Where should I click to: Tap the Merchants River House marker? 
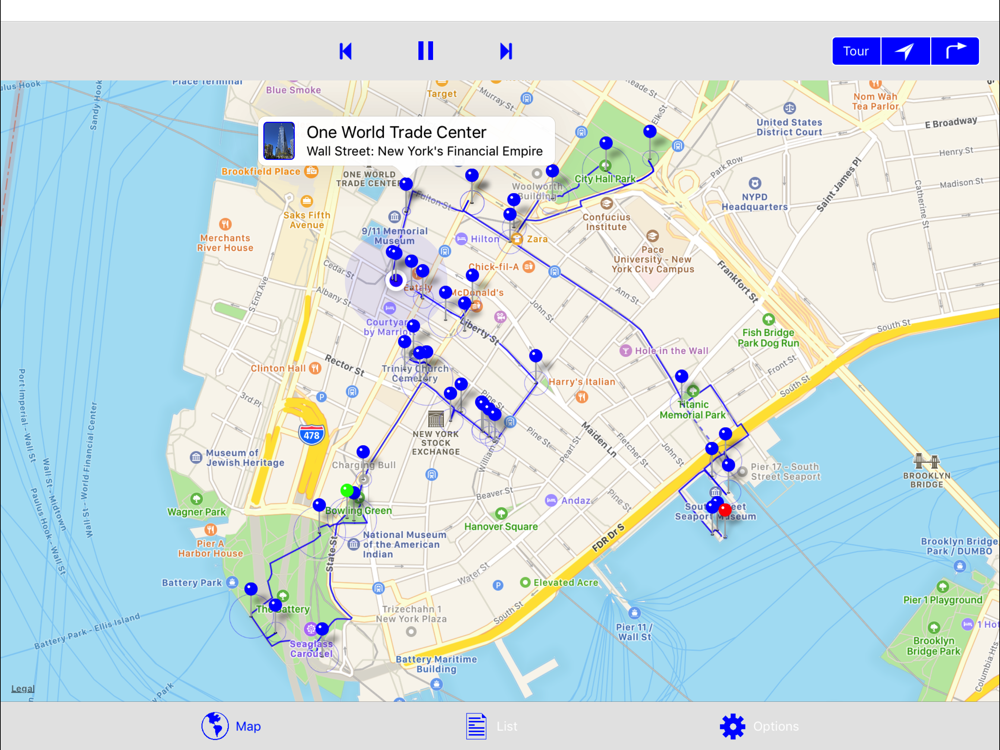click(225, 224)
